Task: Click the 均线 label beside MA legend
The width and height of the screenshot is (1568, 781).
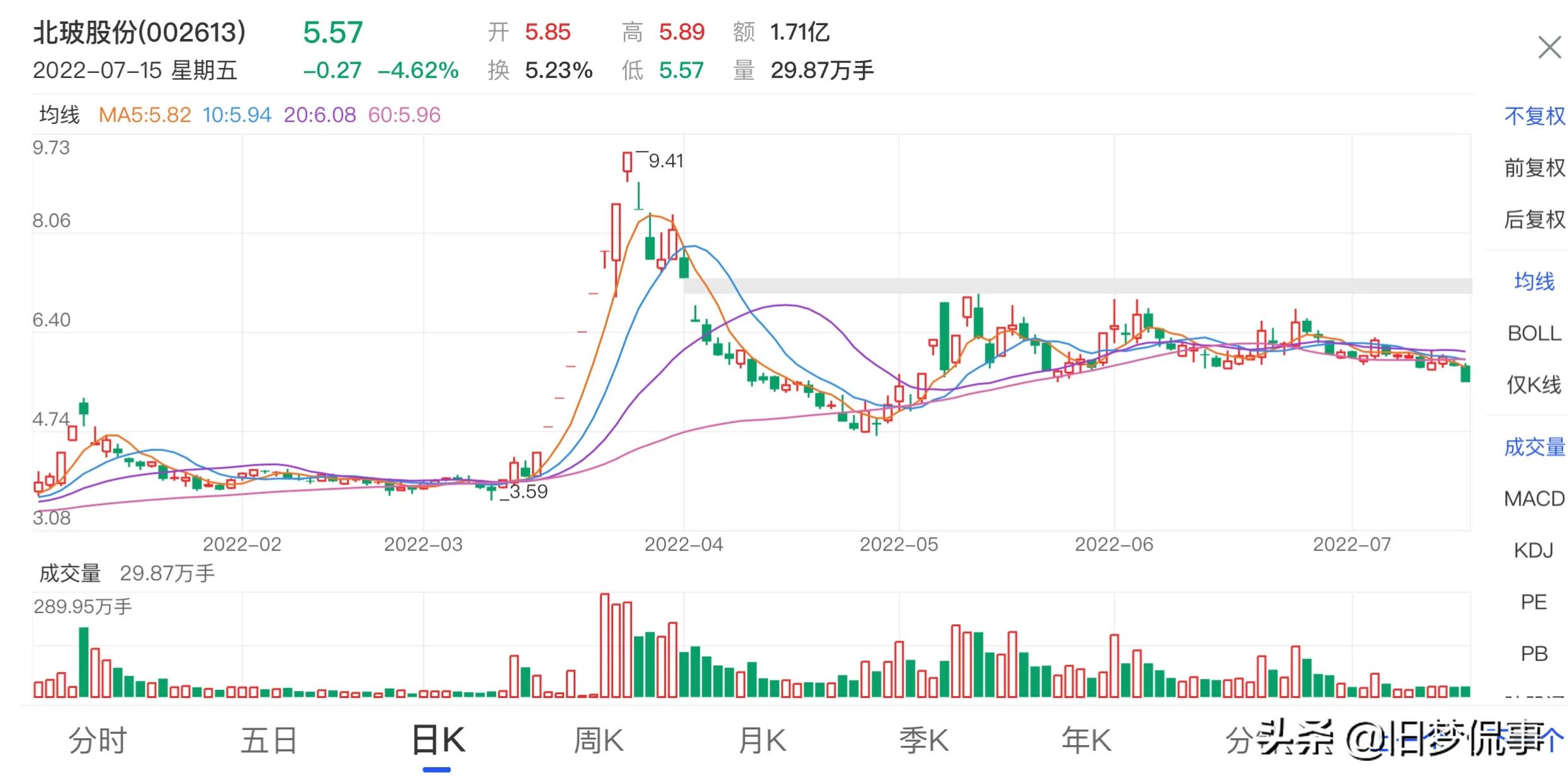Action: [x=59, y=115]
